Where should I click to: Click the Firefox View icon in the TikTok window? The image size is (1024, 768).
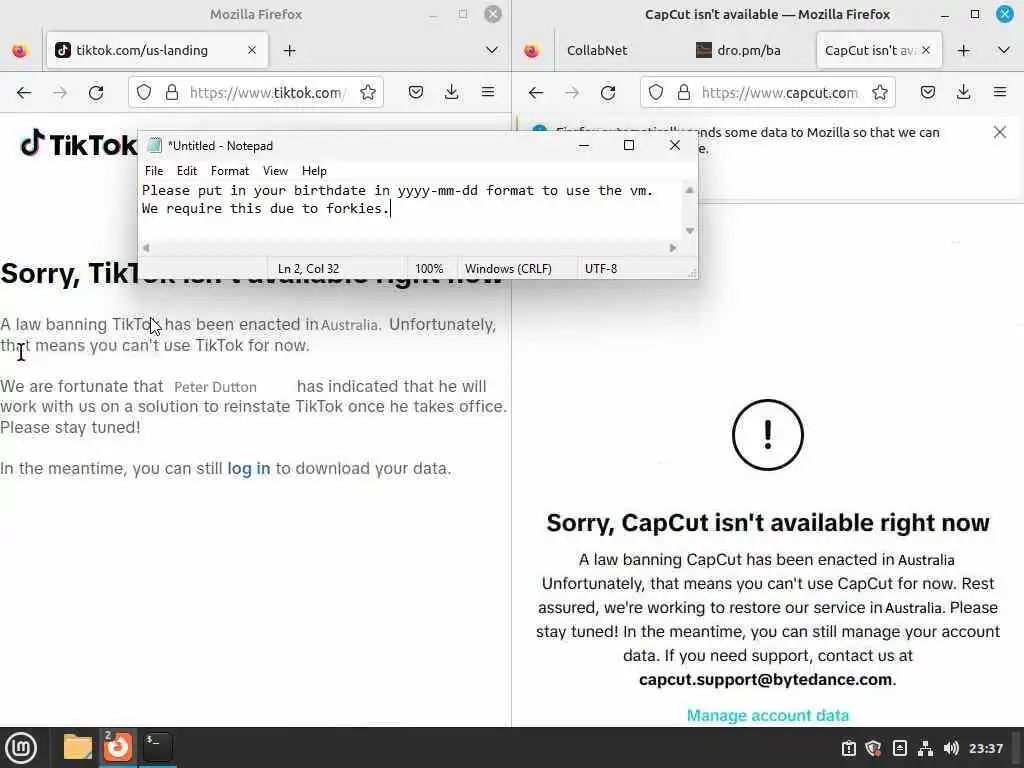point(20,50)
